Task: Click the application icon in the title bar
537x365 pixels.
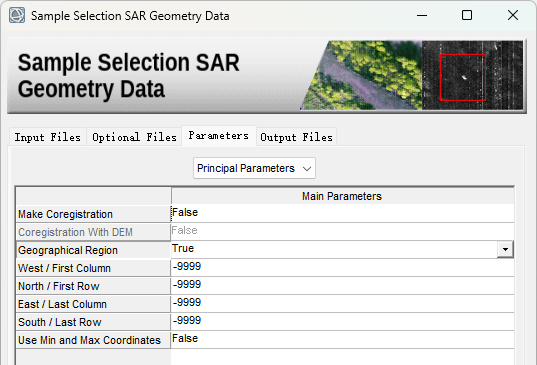Action: click(17, 15)
